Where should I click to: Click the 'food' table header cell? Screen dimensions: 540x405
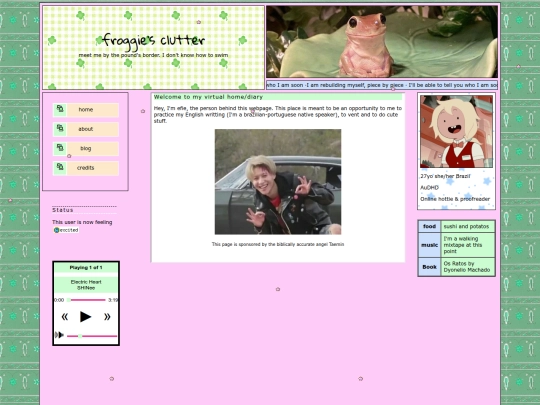(x=429, y=226)
